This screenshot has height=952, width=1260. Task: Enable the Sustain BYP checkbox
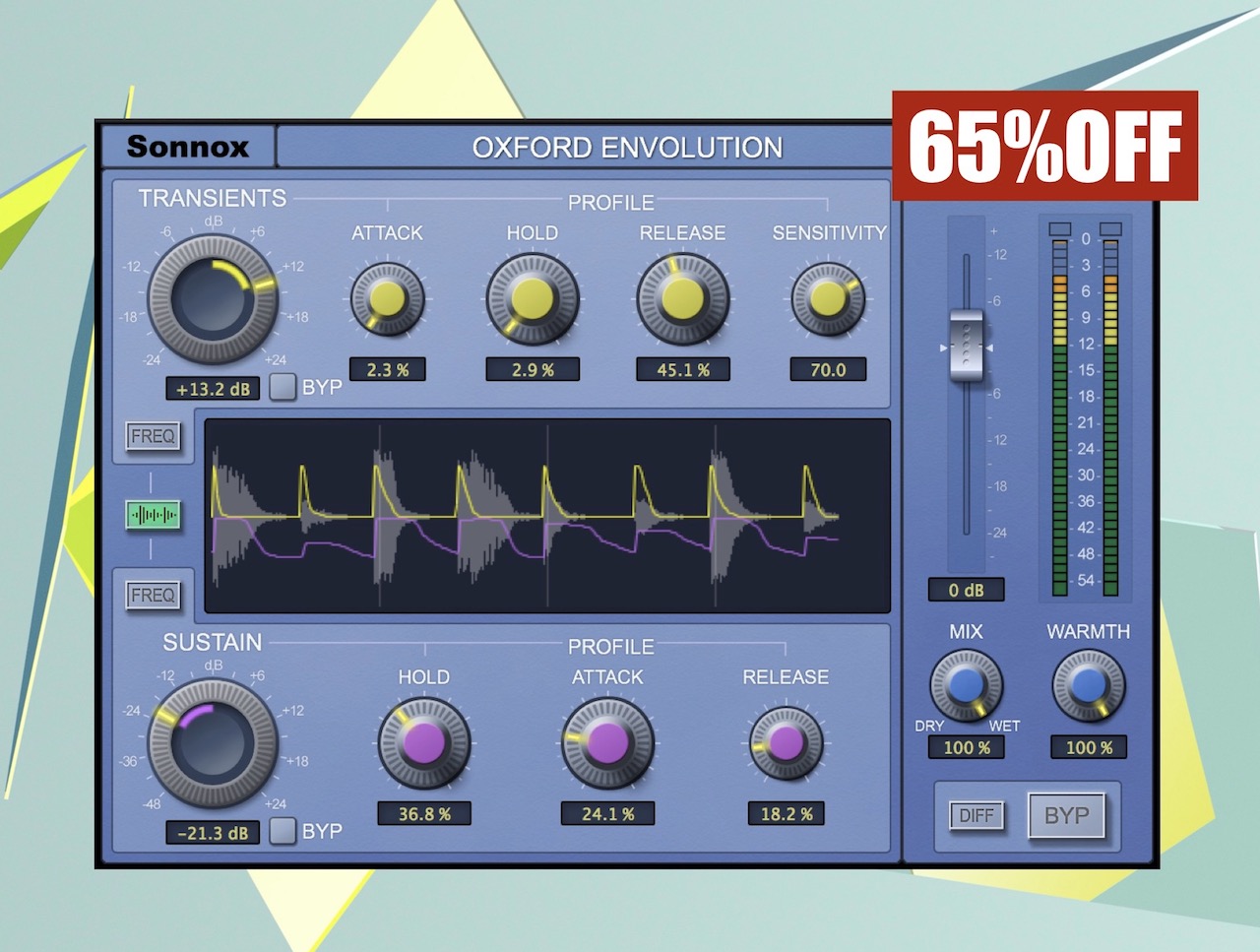coord(283,831)
